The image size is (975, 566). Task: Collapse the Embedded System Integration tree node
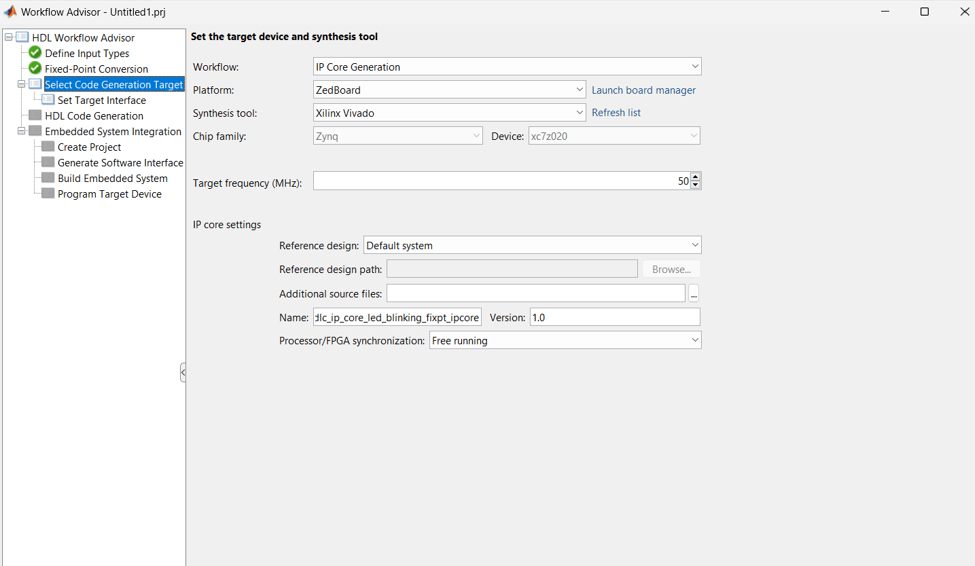click(21, 131)
